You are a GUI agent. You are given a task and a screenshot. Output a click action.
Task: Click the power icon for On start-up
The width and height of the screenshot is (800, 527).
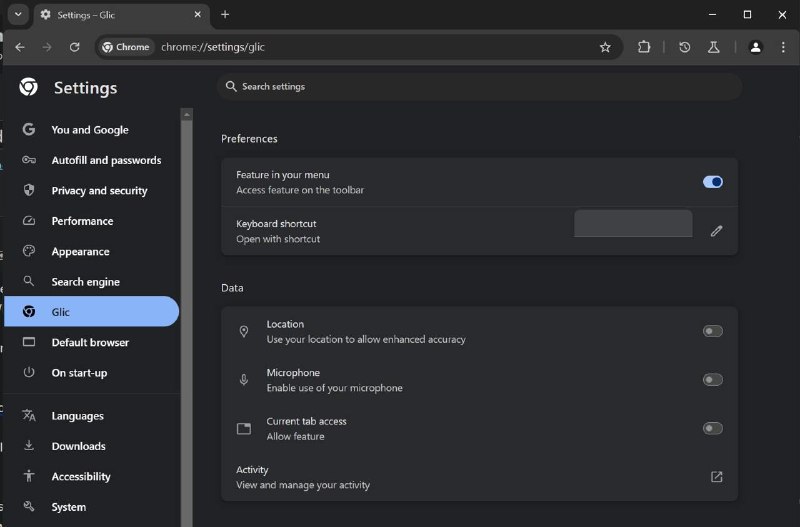click(29, 372)
